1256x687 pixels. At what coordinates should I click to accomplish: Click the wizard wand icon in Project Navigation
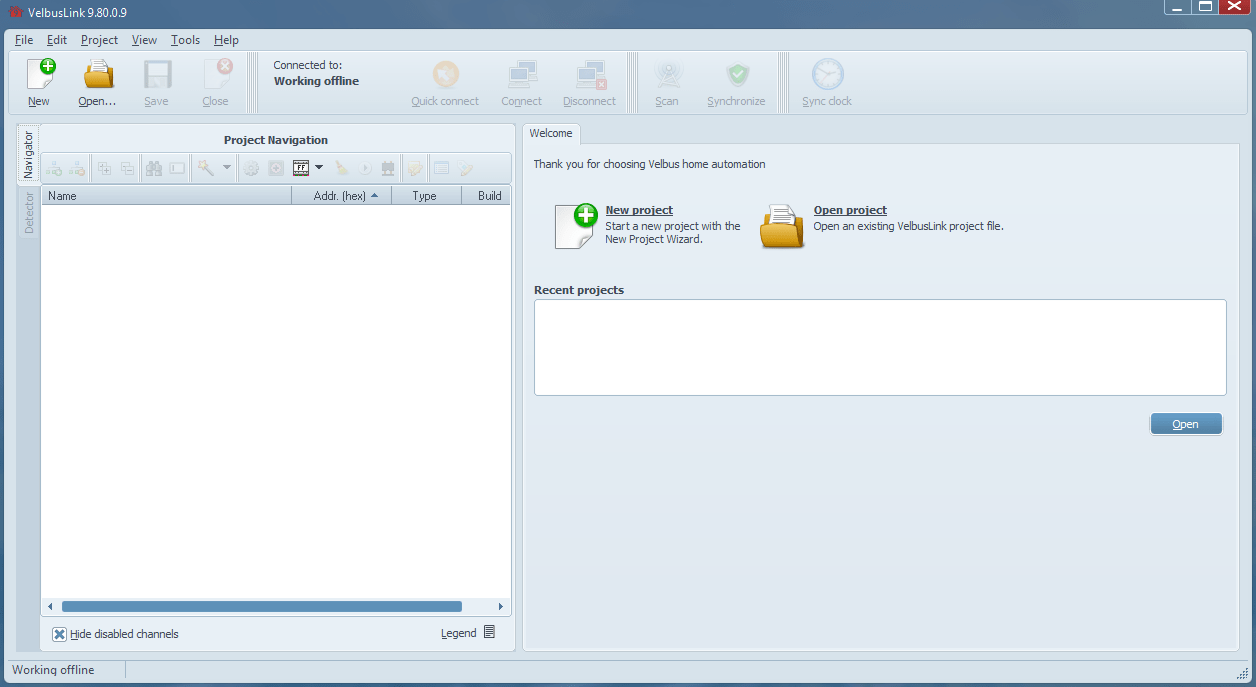(x=203, y=167)
